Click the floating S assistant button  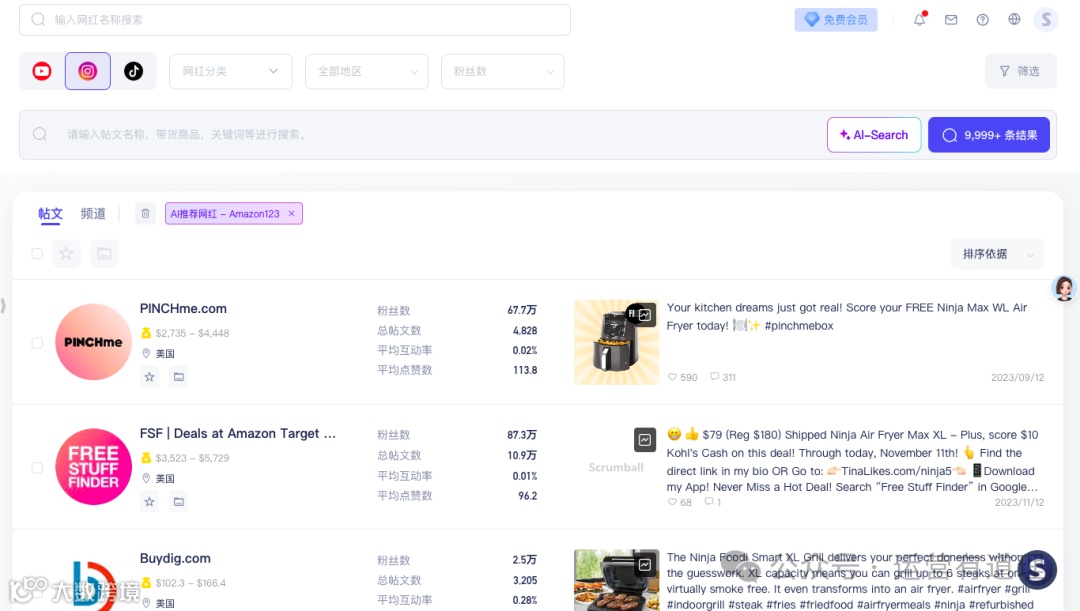[x=1037, y=569]
